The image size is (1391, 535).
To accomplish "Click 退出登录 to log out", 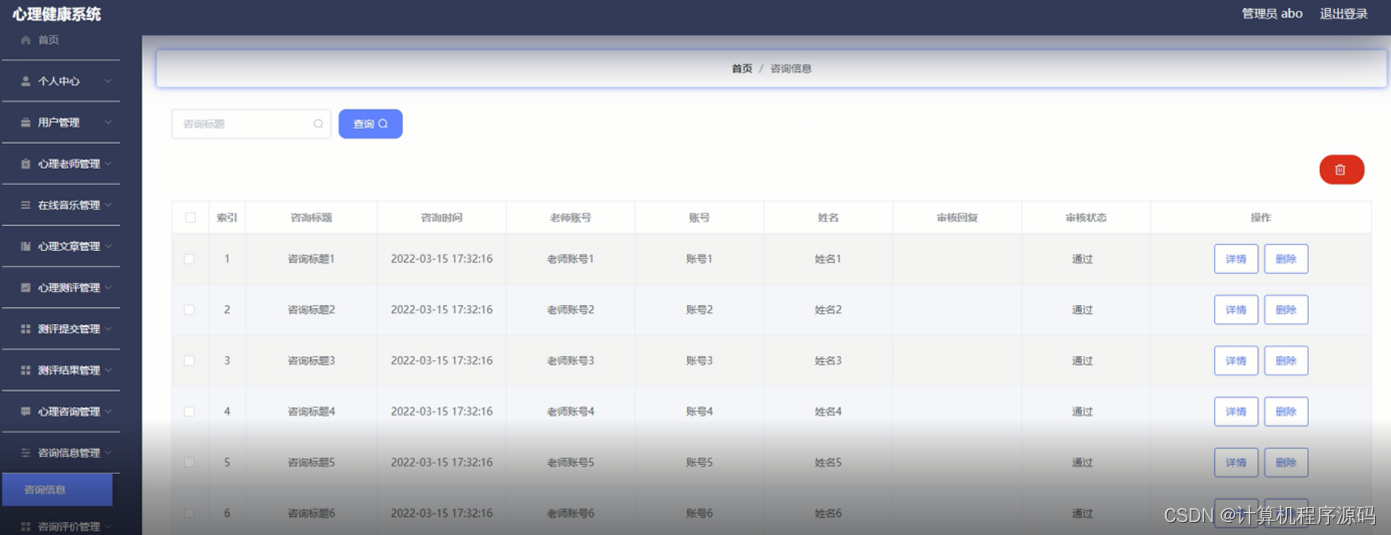I will pyautogui.click(x=1343, y=14).
